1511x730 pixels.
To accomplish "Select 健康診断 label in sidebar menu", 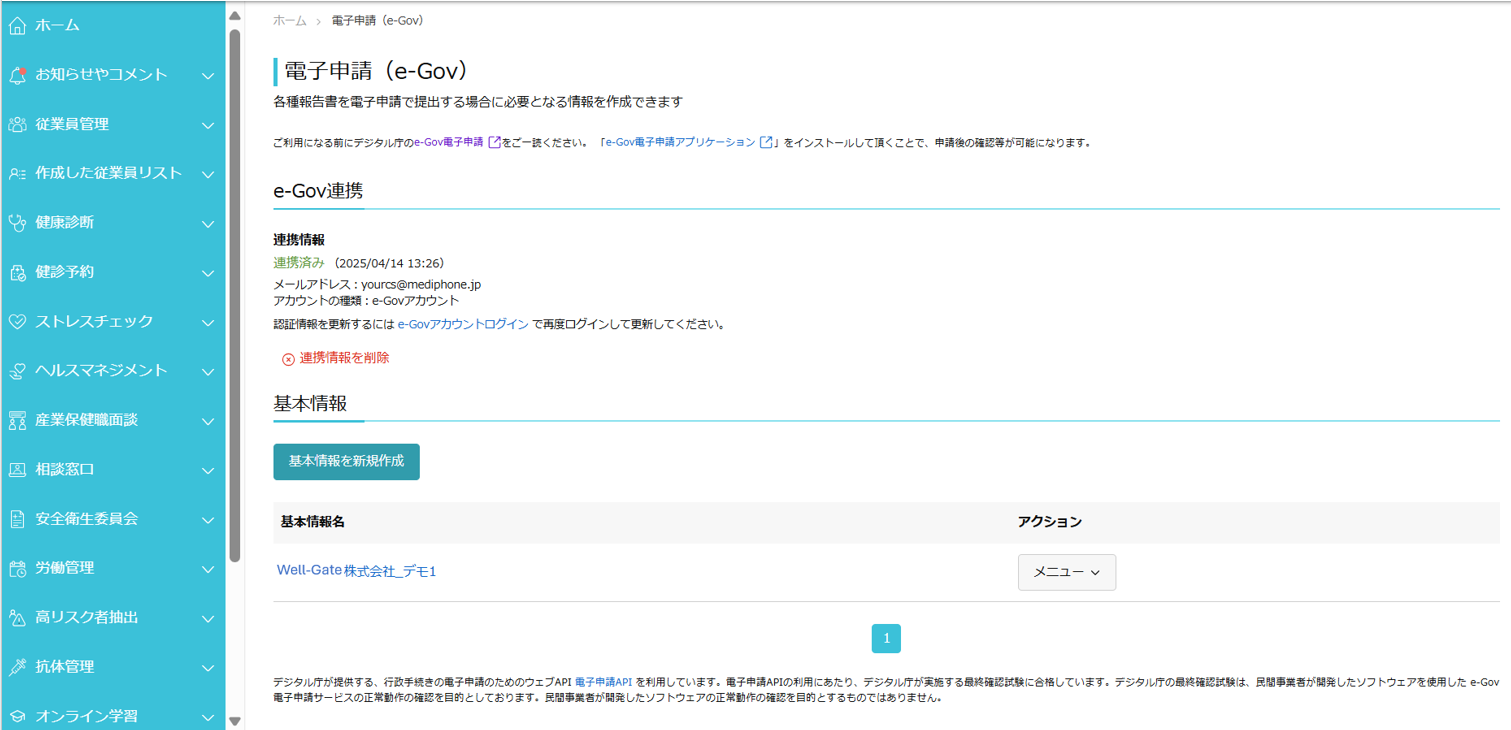I will click(x=64, y=222).
